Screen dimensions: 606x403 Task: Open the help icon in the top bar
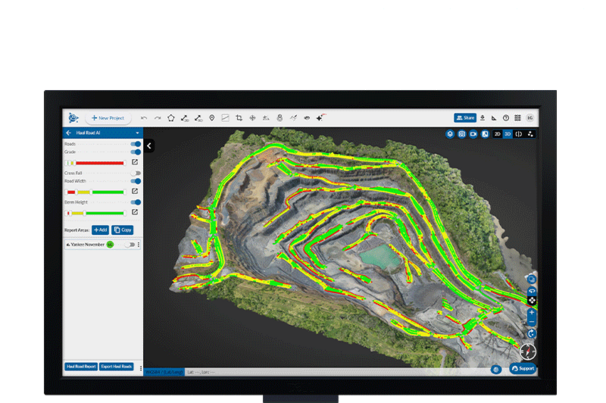(506, 118)
